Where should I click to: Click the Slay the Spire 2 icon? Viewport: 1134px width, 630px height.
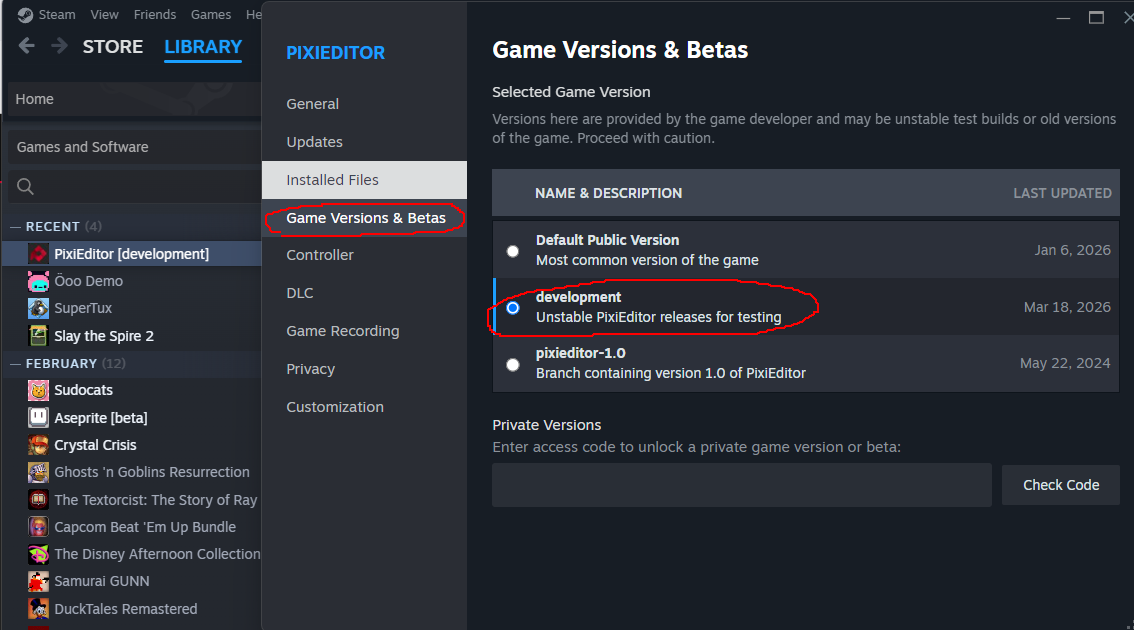coord(38,336)
